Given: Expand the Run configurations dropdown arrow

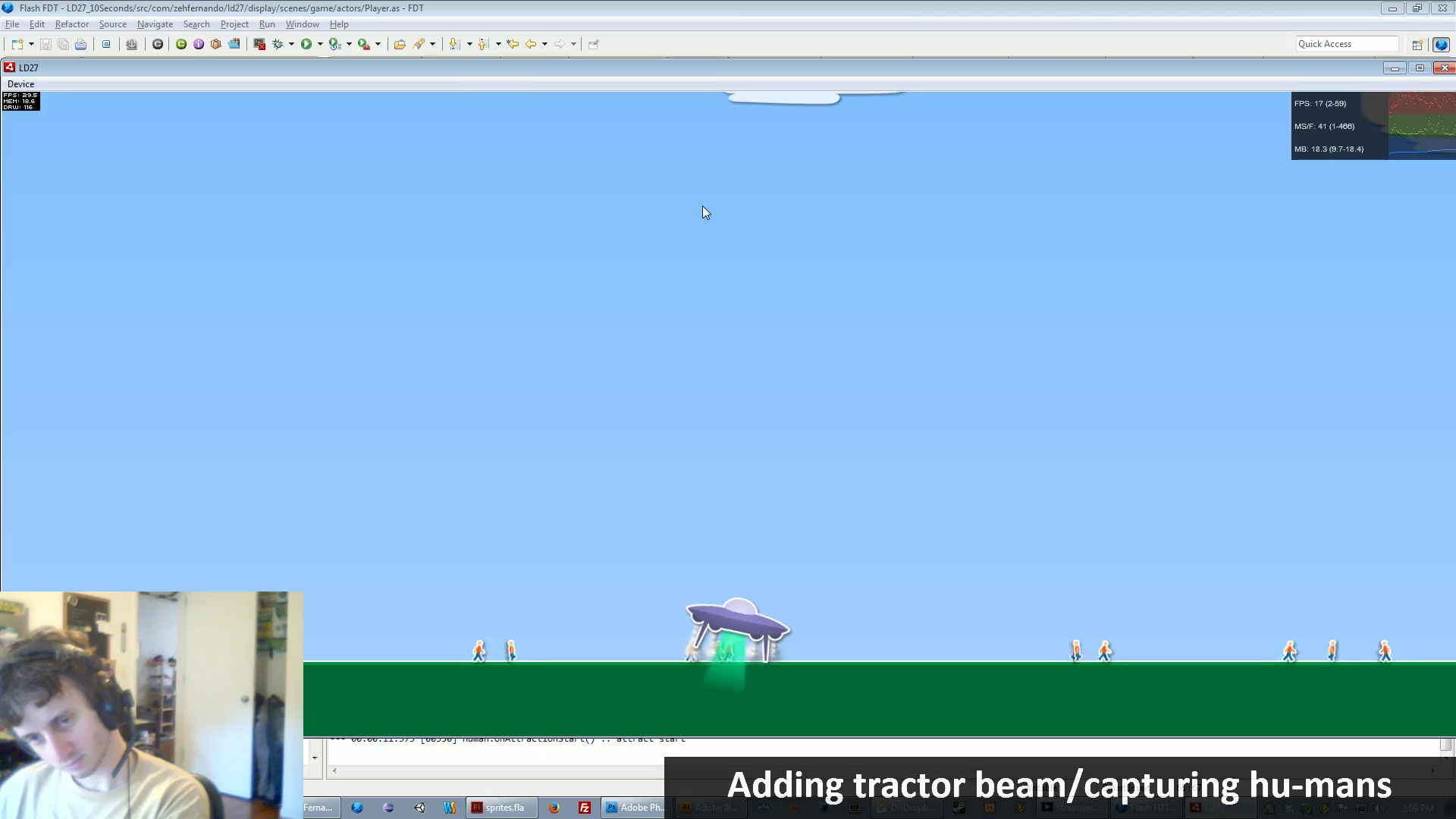Looking at the screenshot, I should click(320, 44).
